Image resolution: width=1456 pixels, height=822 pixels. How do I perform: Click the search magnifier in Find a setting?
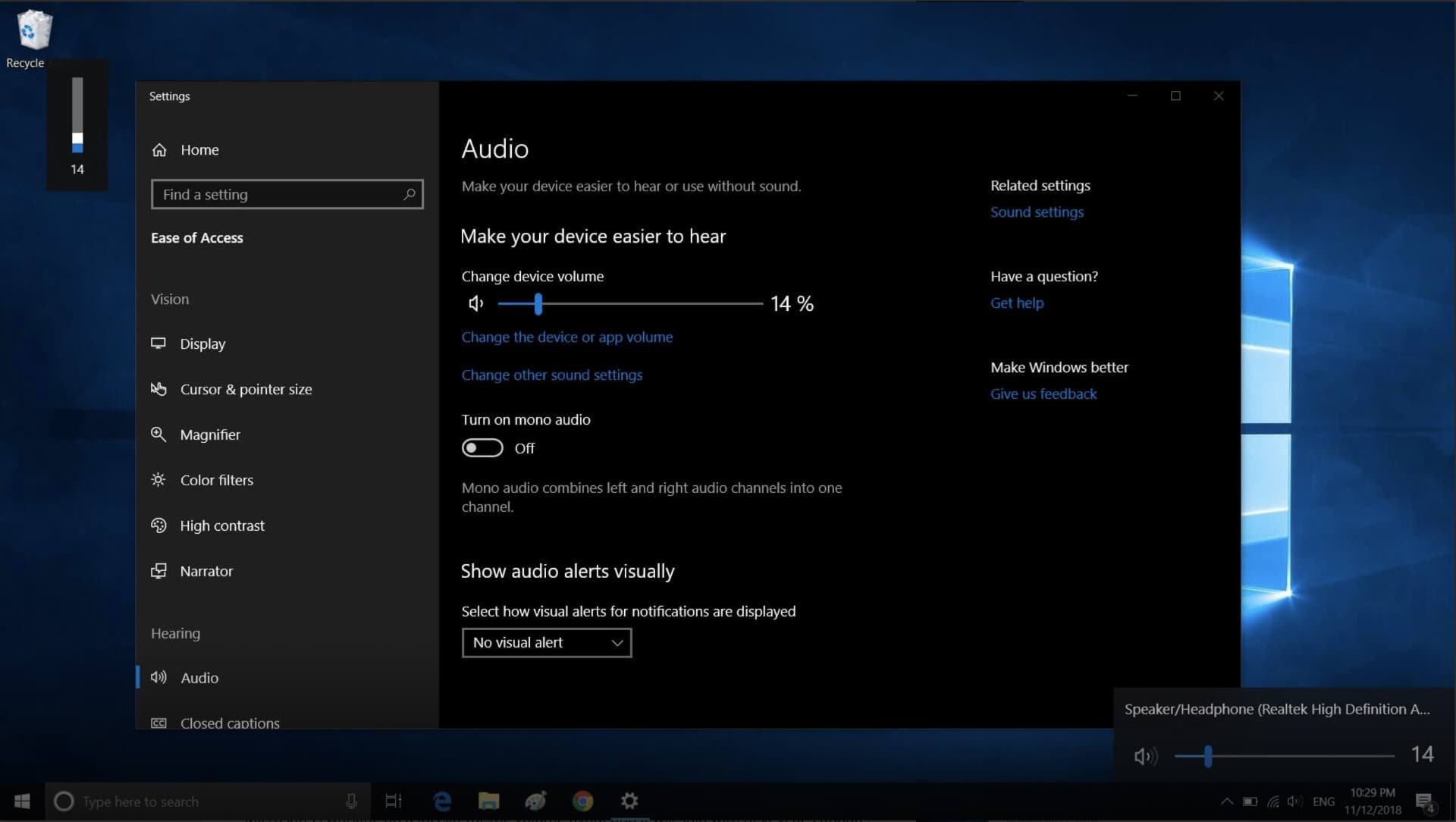point(409,194)
